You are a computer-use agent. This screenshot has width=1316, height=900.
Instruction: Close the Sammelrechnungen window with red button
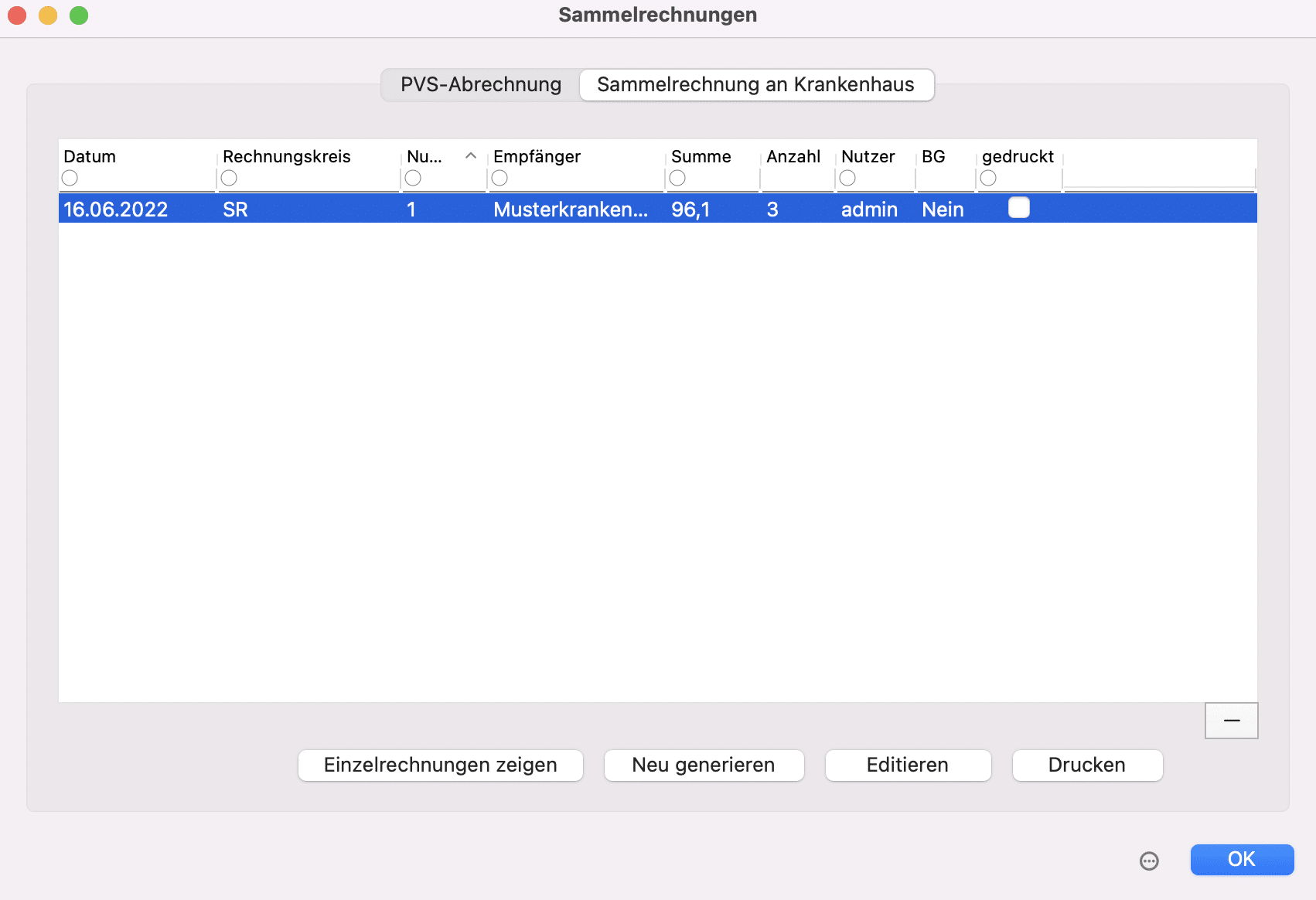point(17,15)
